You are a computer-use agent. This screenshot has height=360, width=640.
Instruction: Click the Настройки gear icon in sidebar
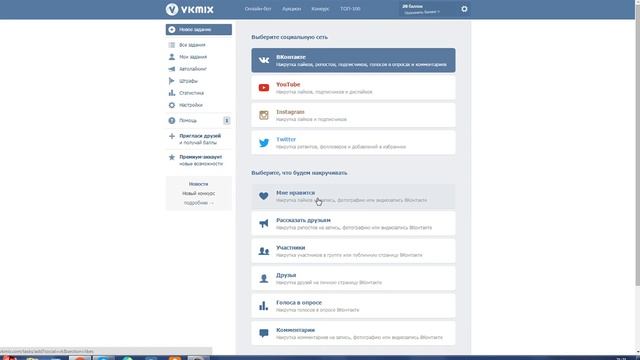172,105
